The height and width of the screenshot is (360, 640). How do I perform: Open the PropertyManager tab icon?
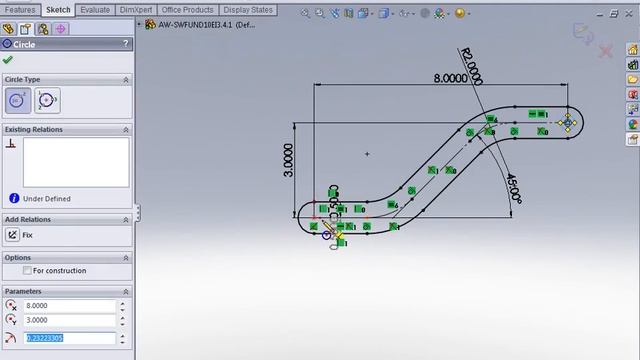26,29
